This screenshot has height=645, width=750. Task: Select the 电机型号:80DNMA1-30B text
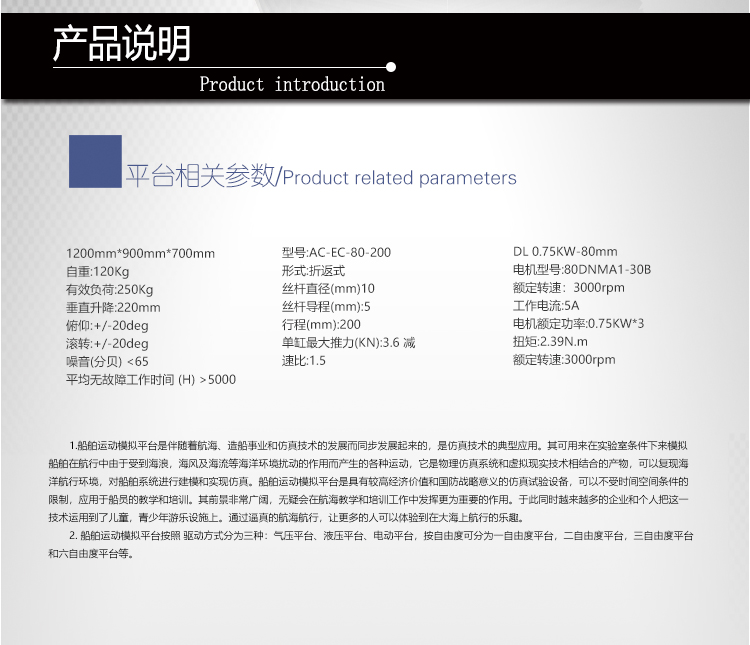point(582,270)
